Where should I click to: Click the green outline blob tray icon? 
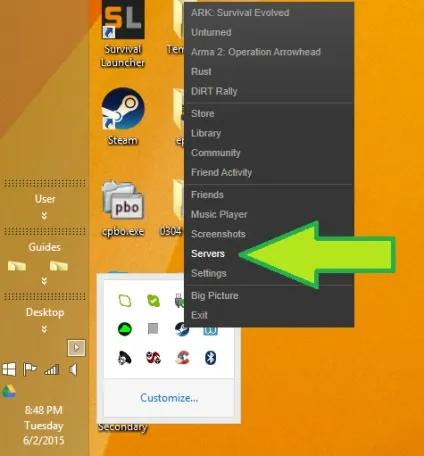(x=125, y=301)
